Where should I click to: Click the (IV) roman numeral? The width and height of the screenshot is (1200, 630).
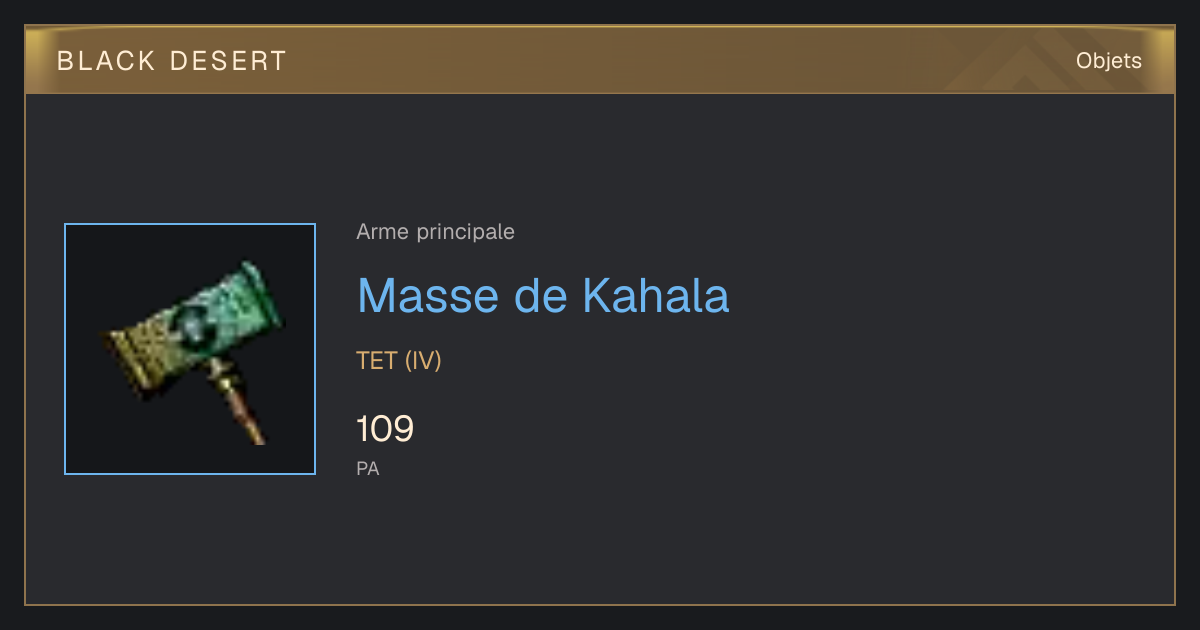423,361
